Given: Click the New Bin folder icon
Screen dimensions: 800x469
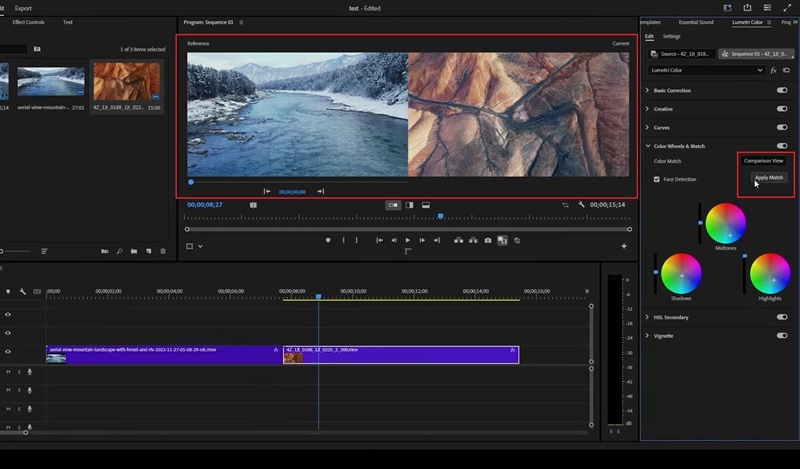Looking at the screenshot, I should (134, 251).
